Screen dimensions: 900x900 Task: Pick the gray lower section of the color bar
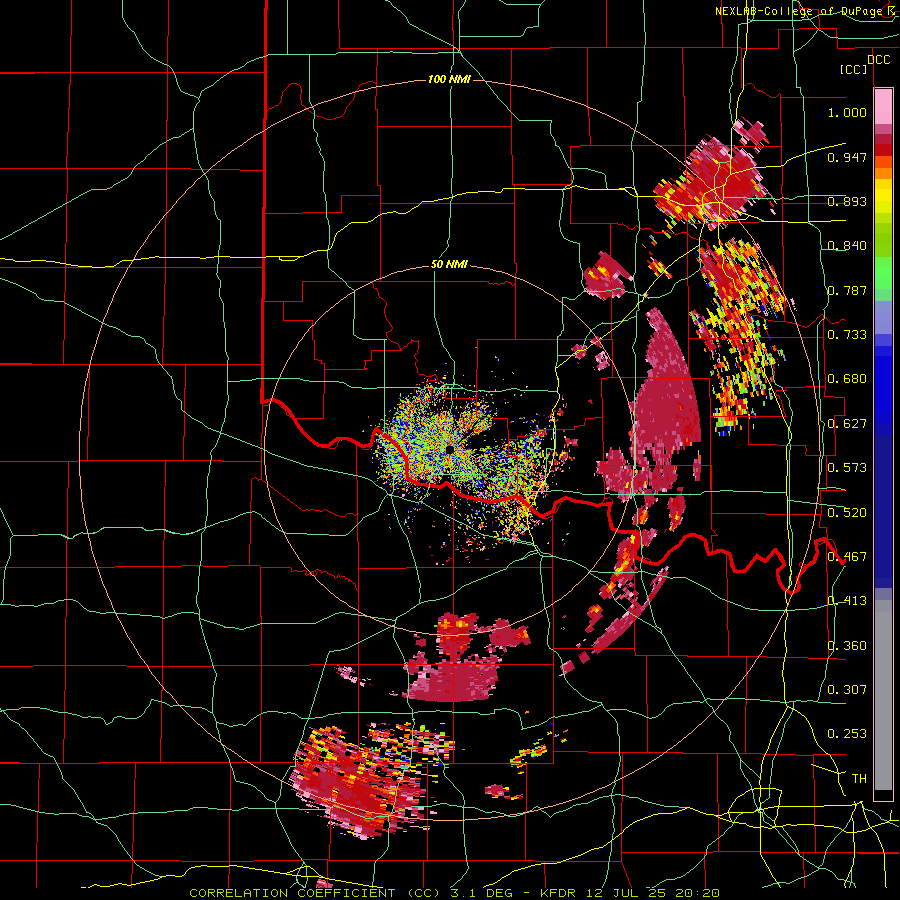click(883, 695)
